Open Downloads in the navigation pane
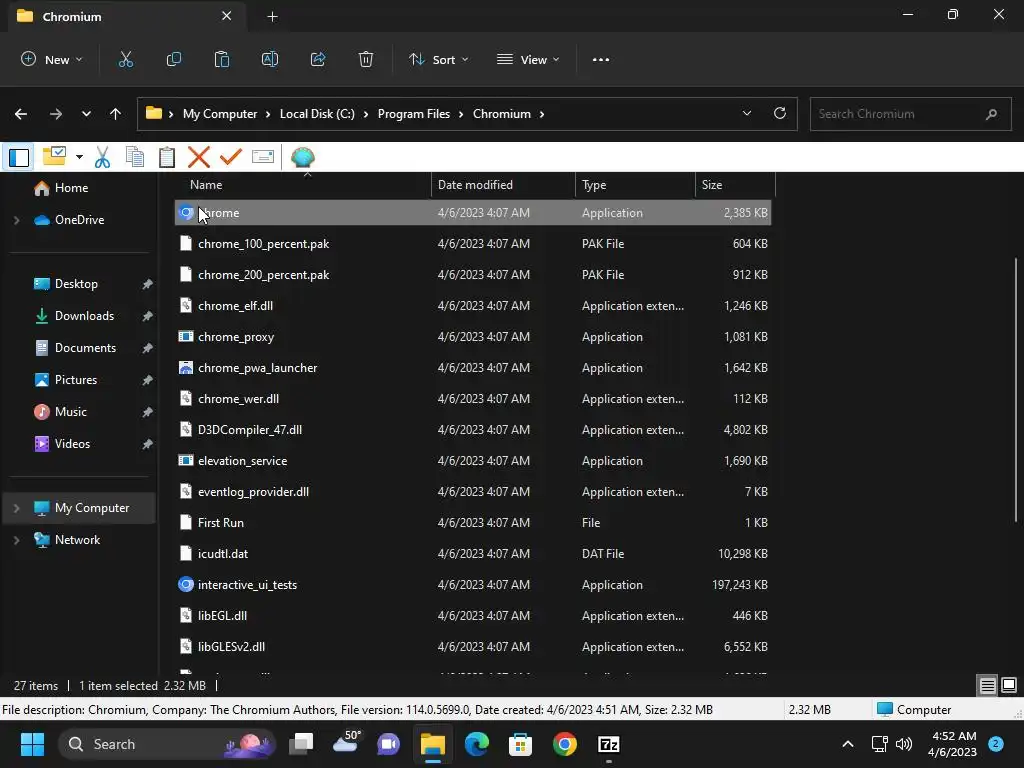Screen dimensions: 1024x768 click(84, 316)
